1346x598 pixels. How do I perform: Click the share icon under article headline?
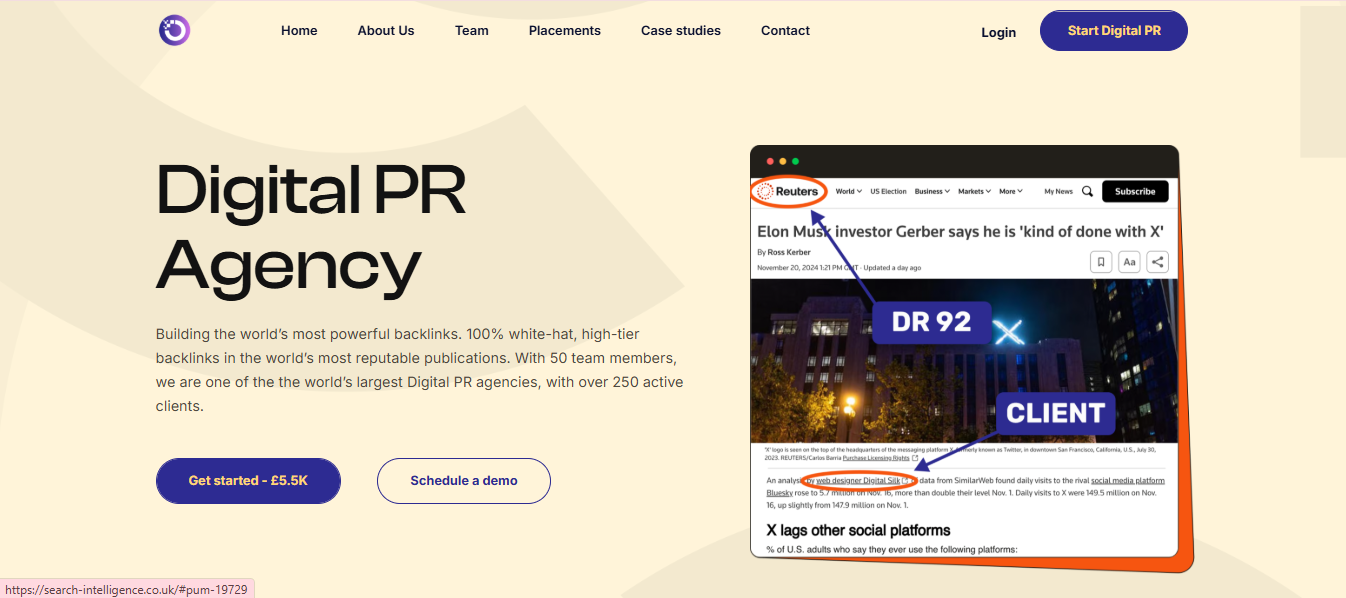(1157, 262)
